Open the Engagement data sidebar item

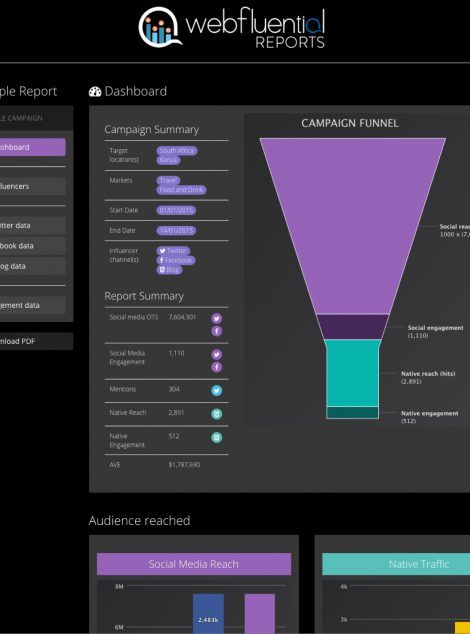click(32, 305)
